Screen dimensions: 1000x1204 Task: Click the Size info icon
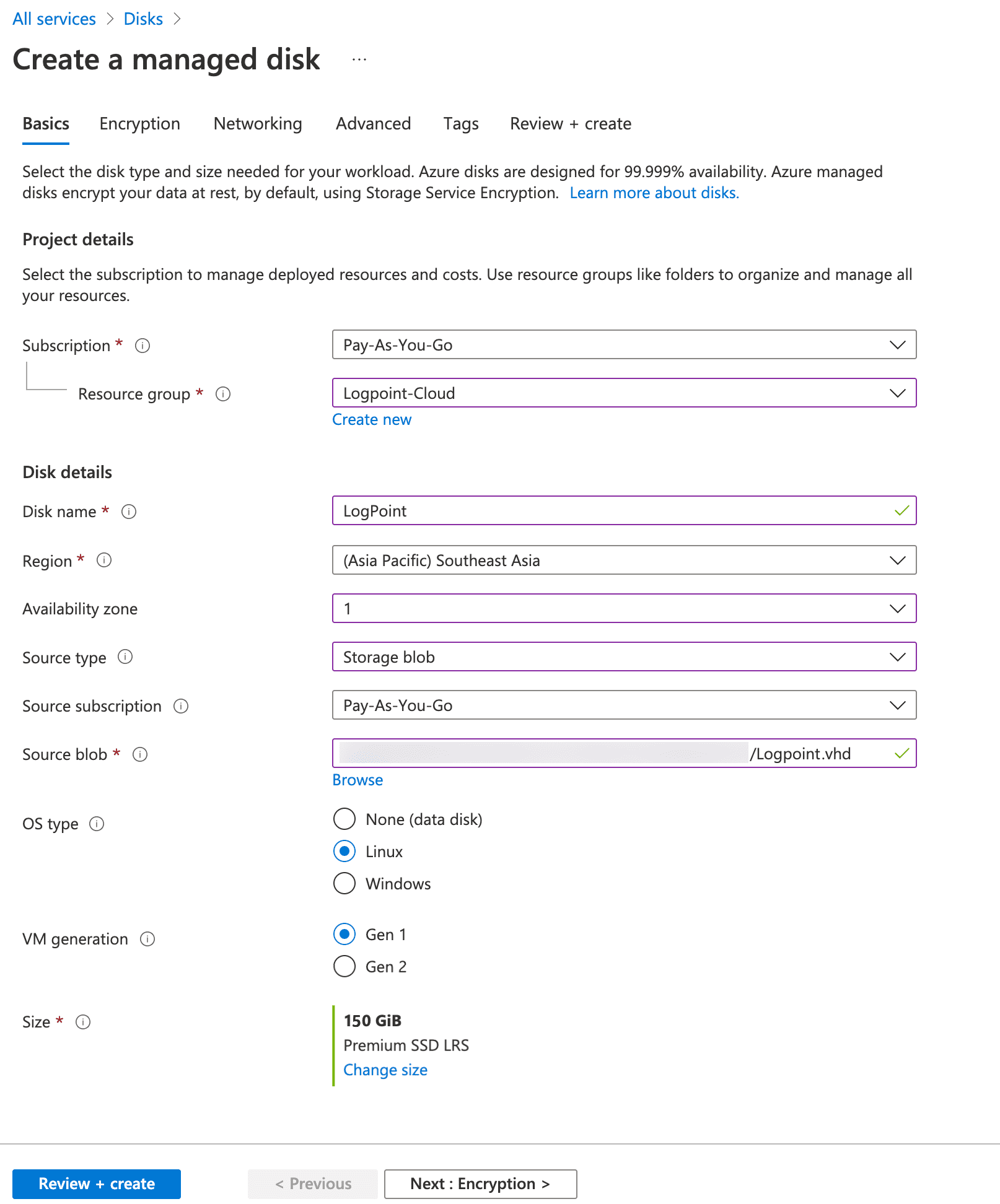(84, 1022)
